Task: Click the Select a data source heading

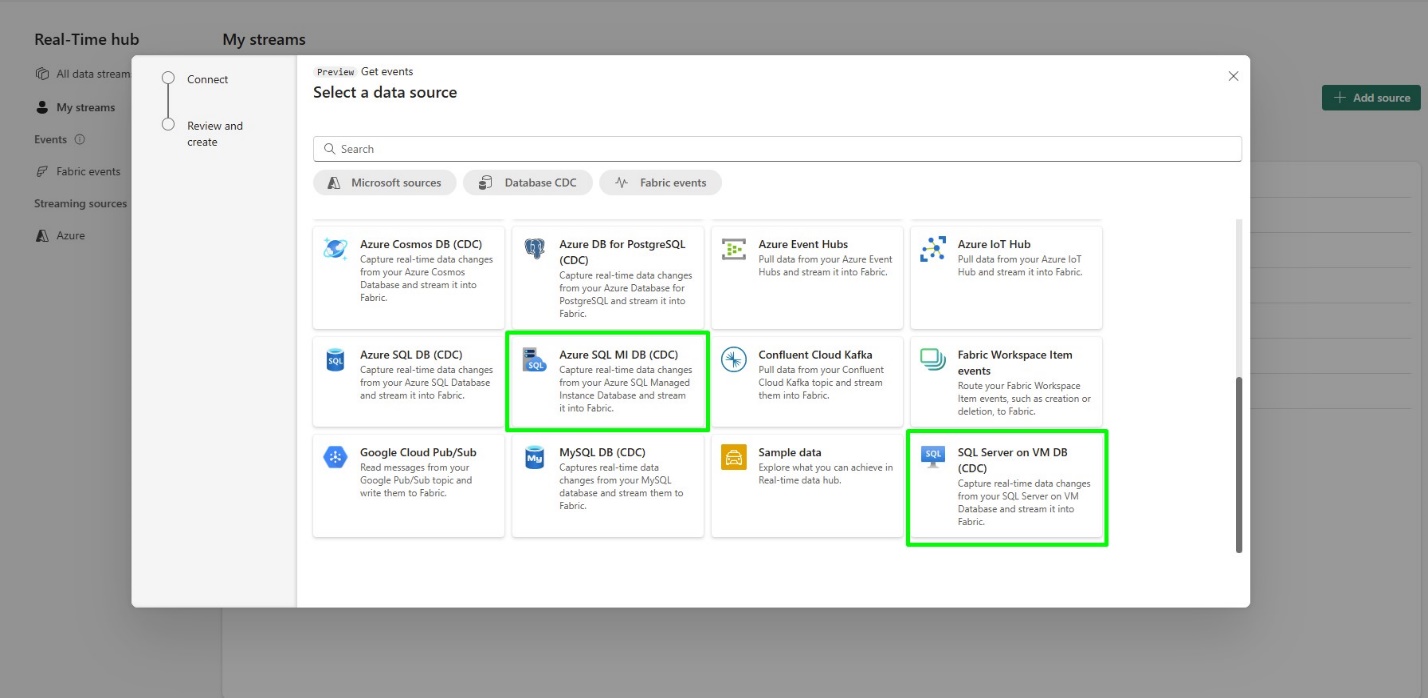Action: point(385,92)
